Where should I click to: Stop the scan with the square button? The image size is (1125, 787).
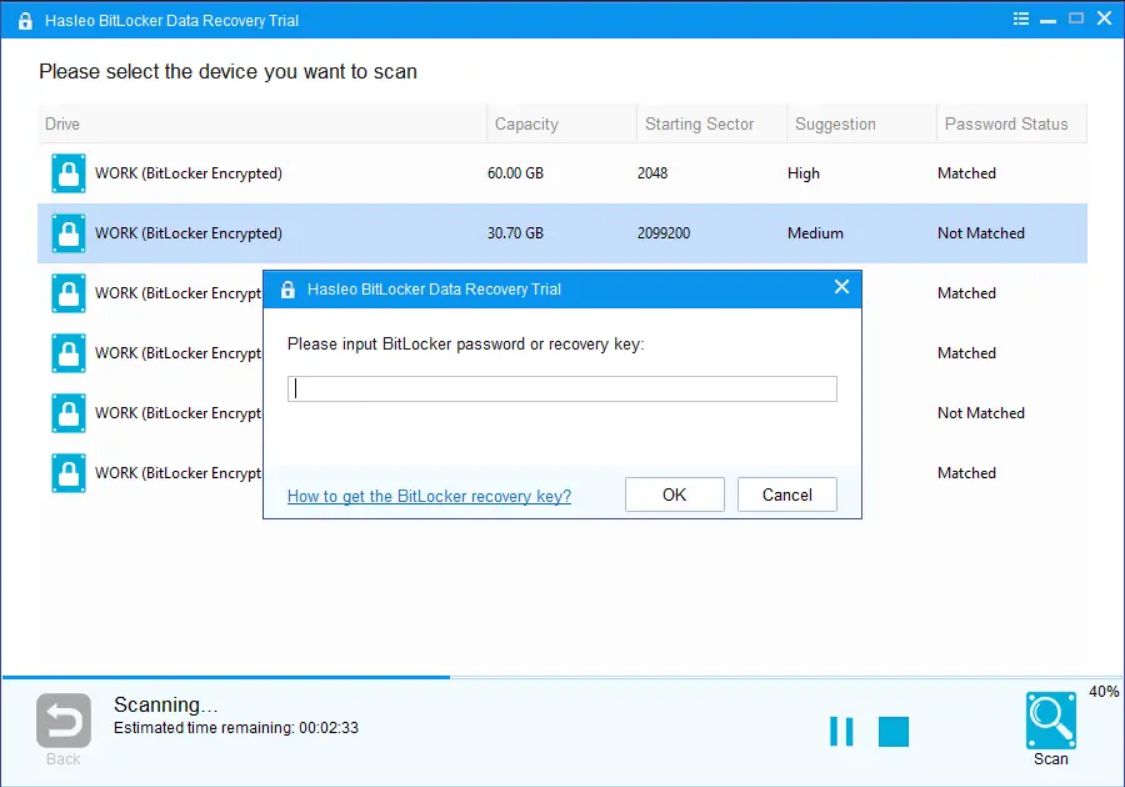[893, 731]
